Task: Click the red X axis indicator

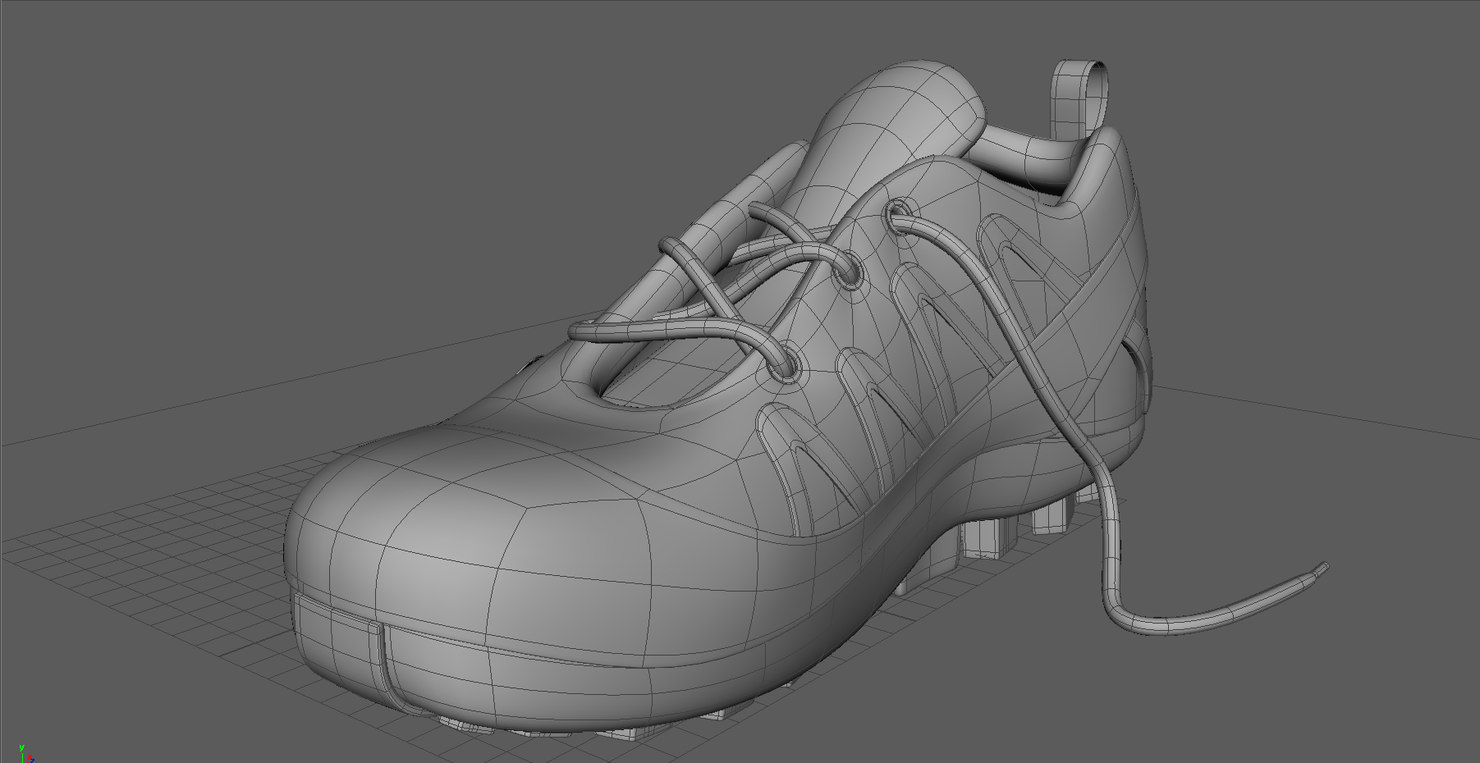Action: point(30,757)
